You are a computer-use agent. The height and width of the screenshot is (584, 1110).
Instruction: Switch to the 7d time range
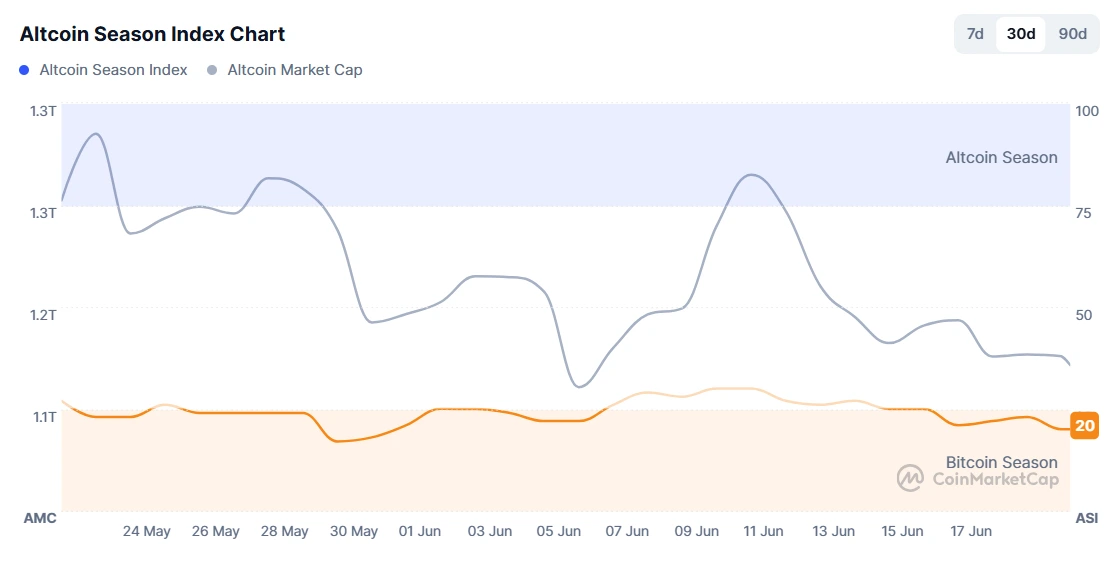coord(975,34)
